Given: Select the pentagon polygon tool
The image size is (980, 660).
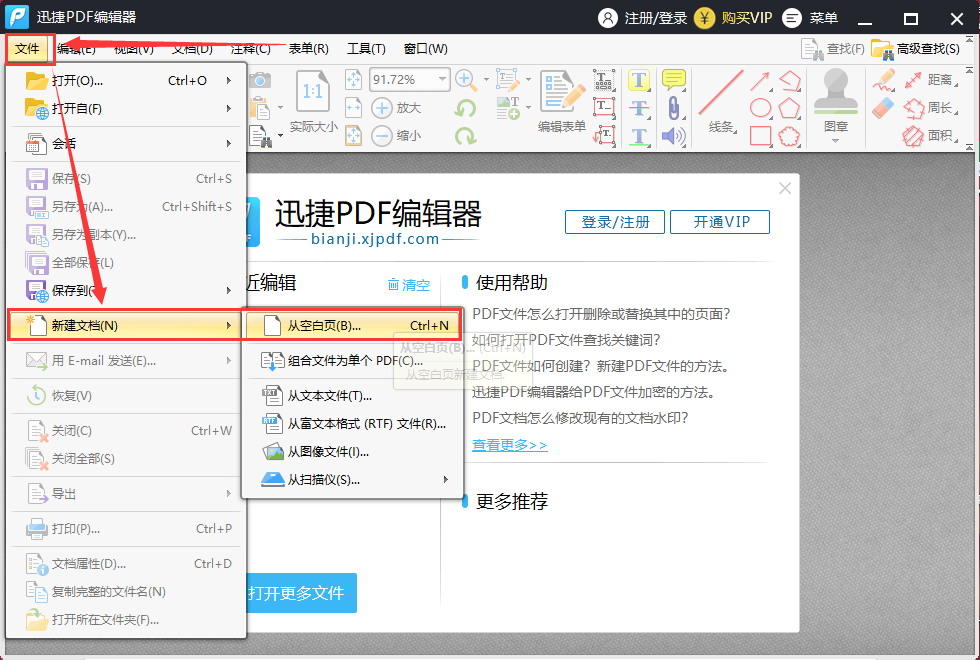Looking at the screenshot, I should point(789,108).
